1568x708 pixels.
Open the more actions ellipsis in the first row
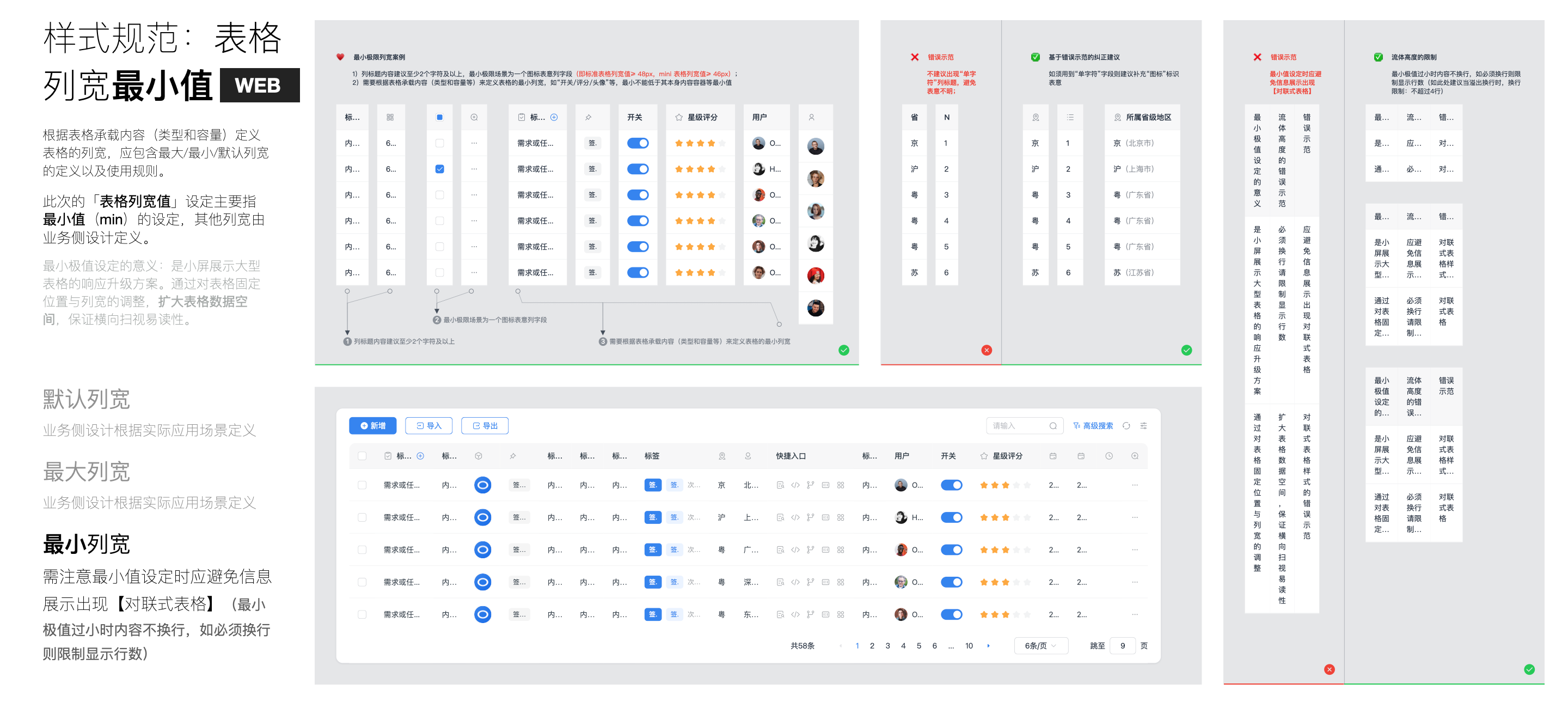[1135, 485]
